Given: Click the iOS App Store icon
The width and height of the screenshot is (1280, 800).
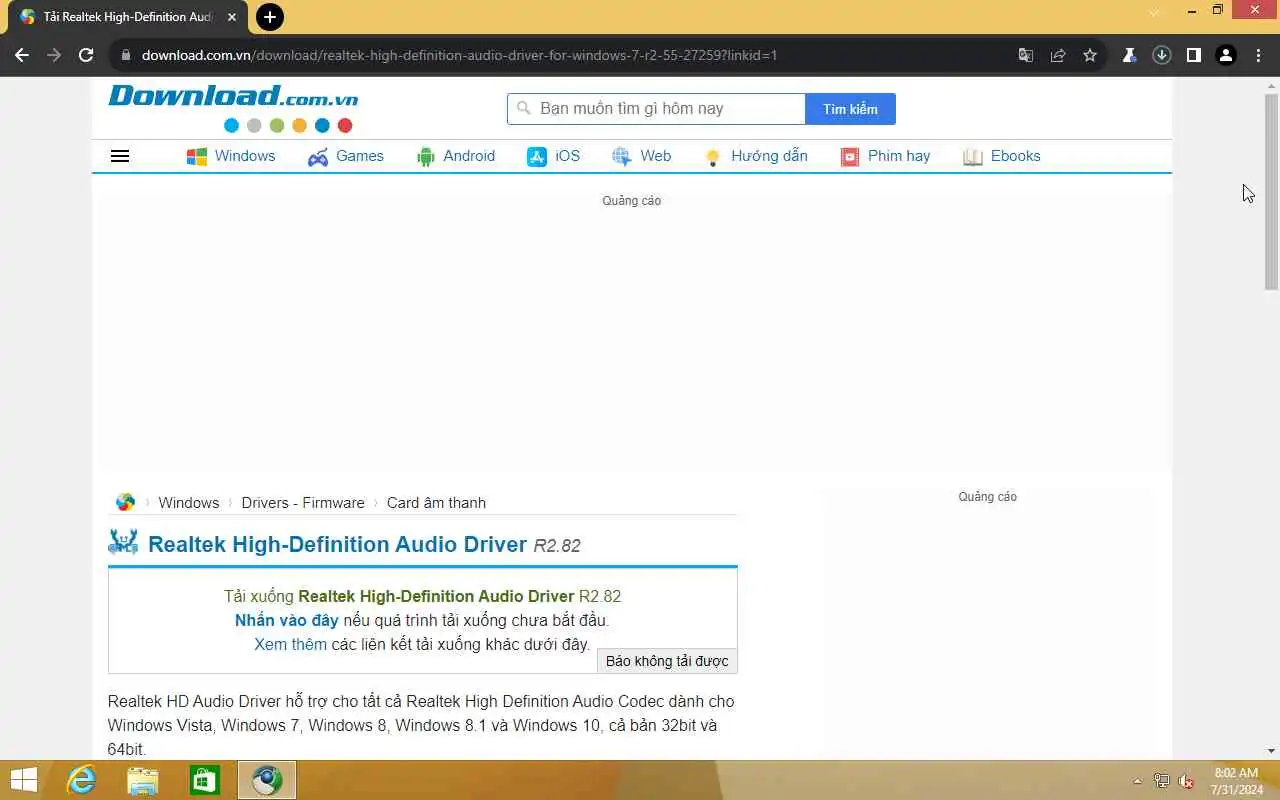Looking at the screenshot, I should coord(537,157).
